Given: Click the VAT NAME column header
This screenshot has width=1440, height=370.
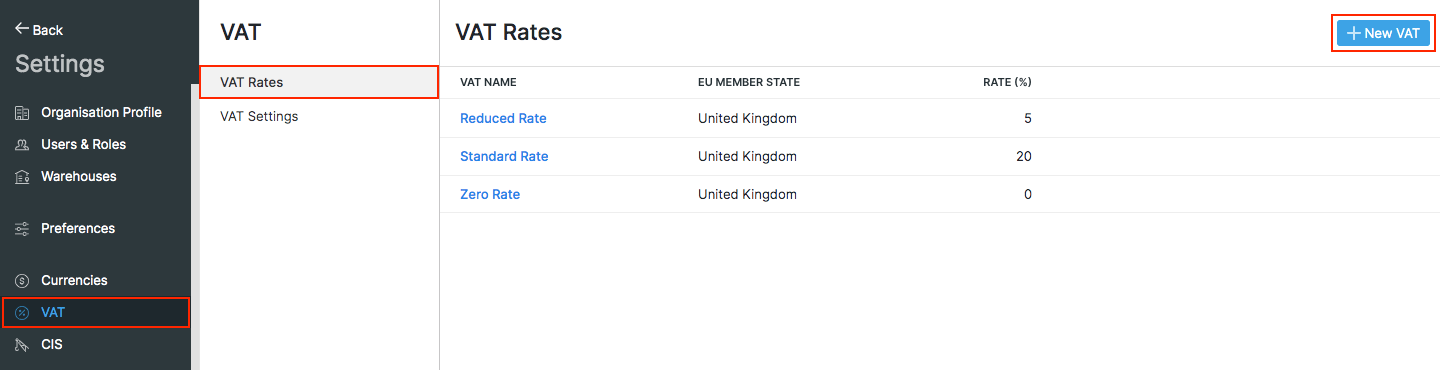Looking at the screenshot, I should pos(488,82).
